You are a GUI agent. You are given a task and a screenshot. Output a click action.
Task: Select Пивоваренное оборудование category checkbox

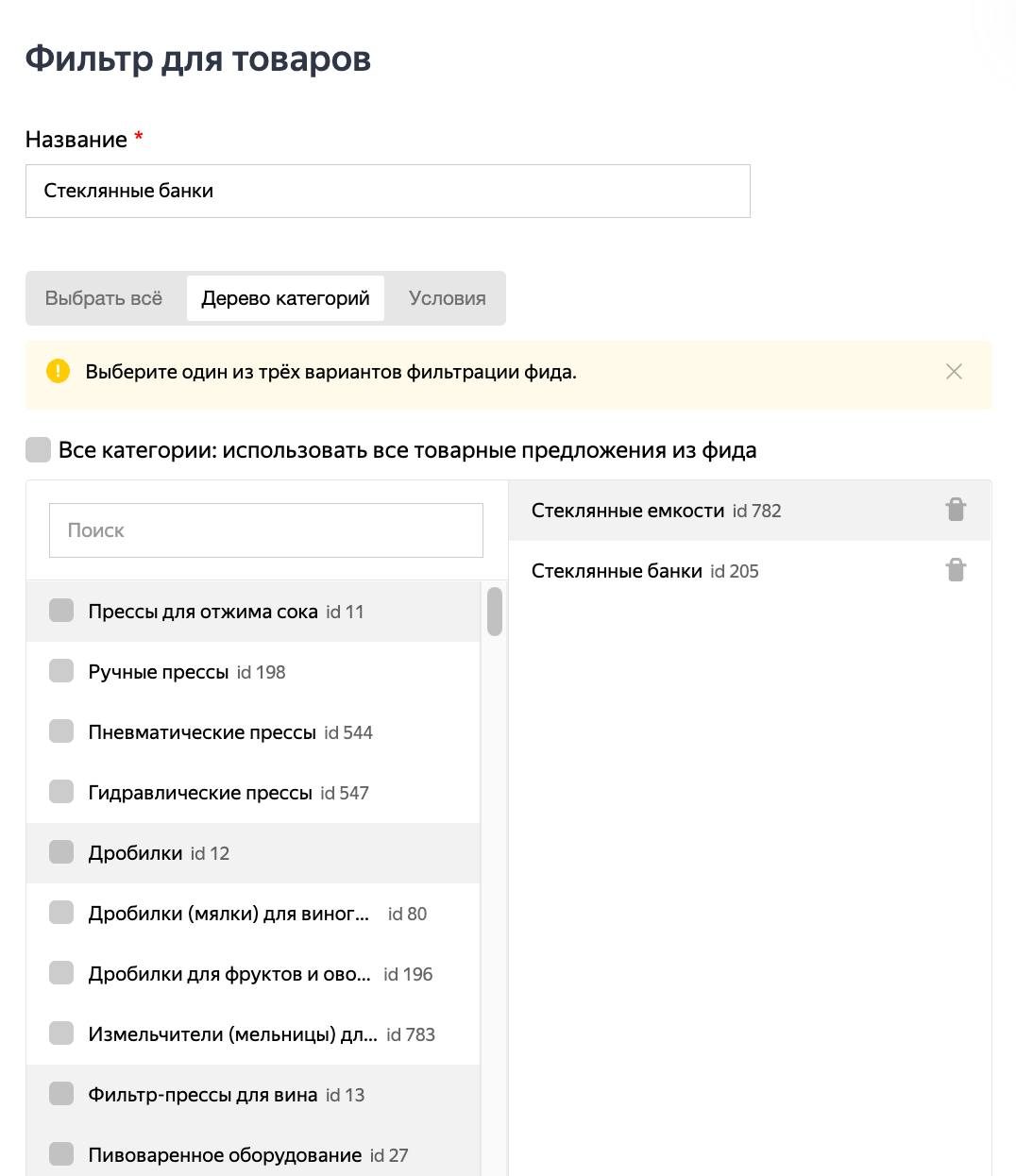point(61,1154)
